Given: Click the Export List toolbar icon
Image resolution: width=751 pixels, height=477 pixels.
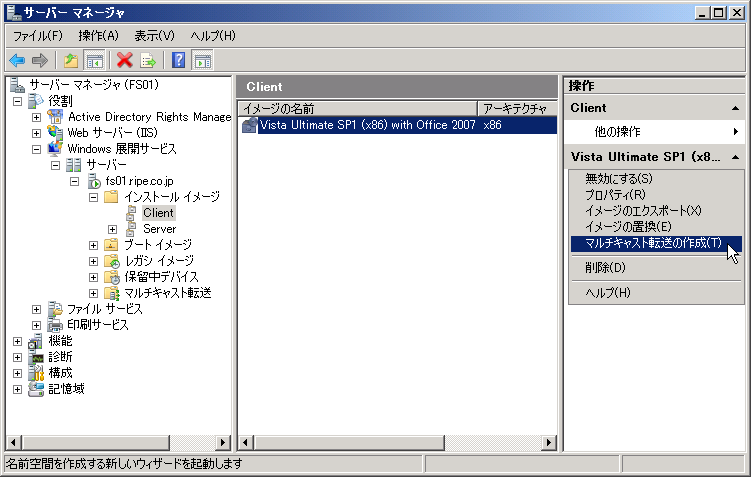Looking at the screenshot, I should pyautogui.click(x=148, y=60).
